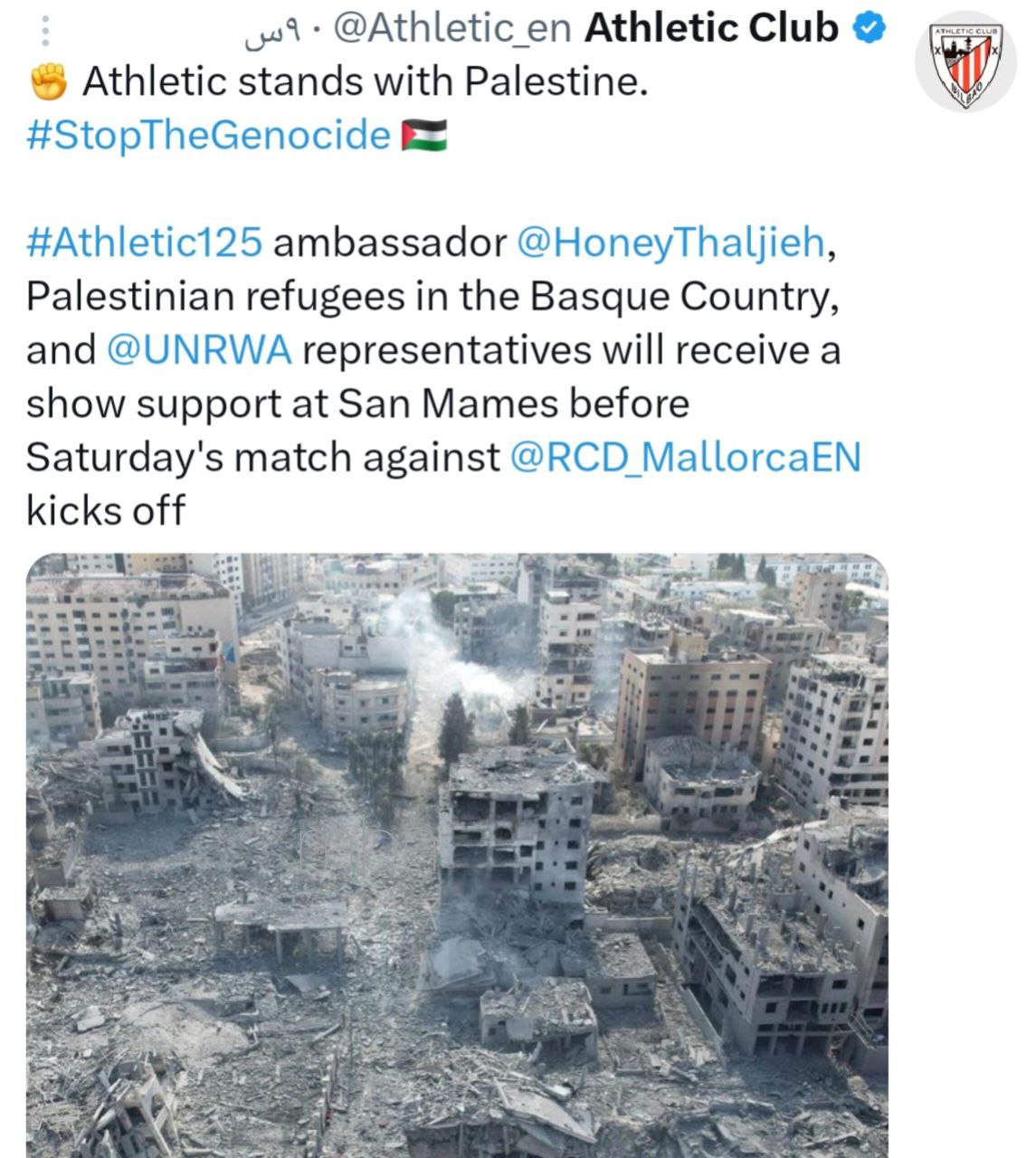The width and height of the screenshot is (1036, 1158).
Task: Open the Athletic Club crest avatar
Action: click(x=966, y=64)
